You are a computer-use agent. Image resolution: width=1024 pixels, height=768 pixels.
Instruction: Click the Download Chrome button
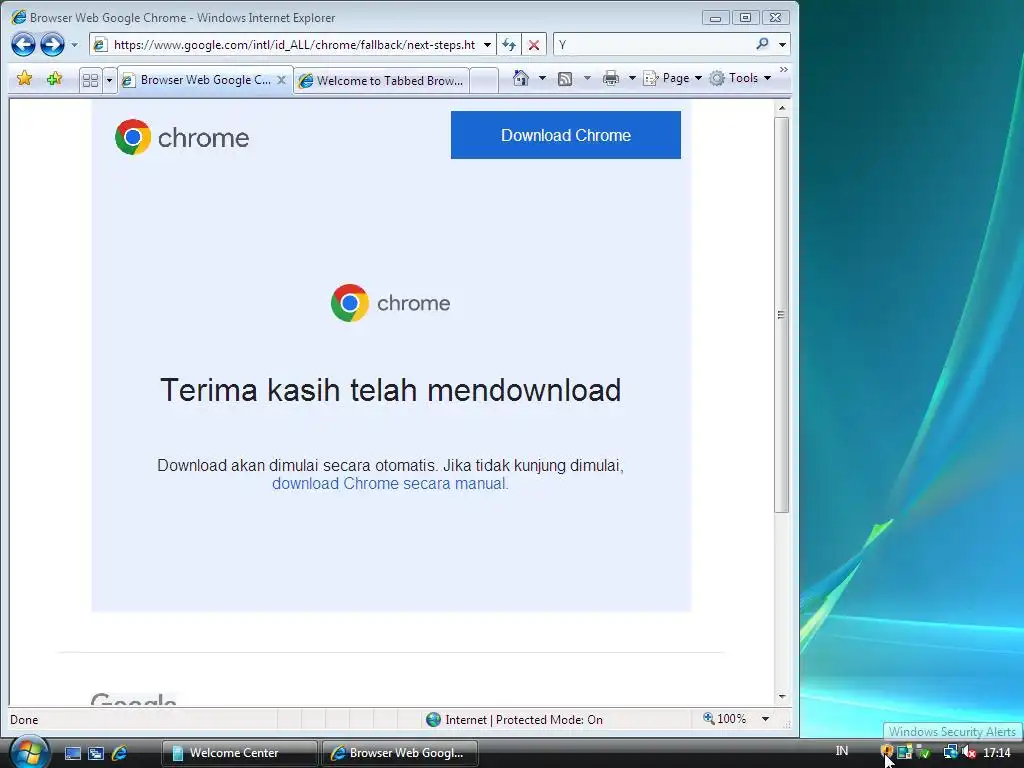(566, 135)
